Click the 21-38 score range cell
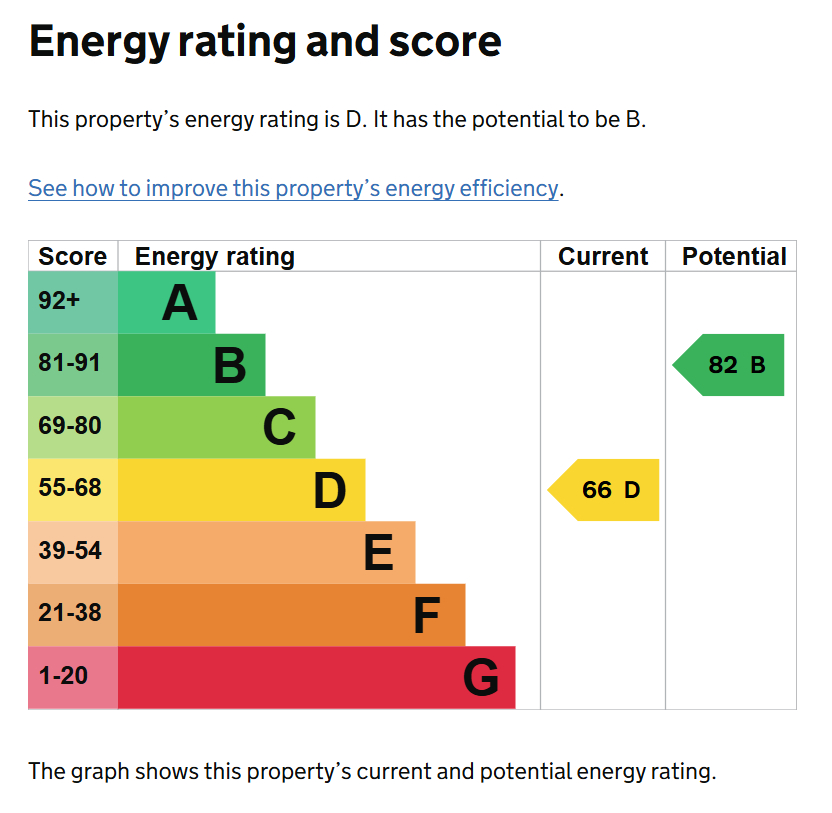This screenshot has height=813, width=832. pos(73,614)
